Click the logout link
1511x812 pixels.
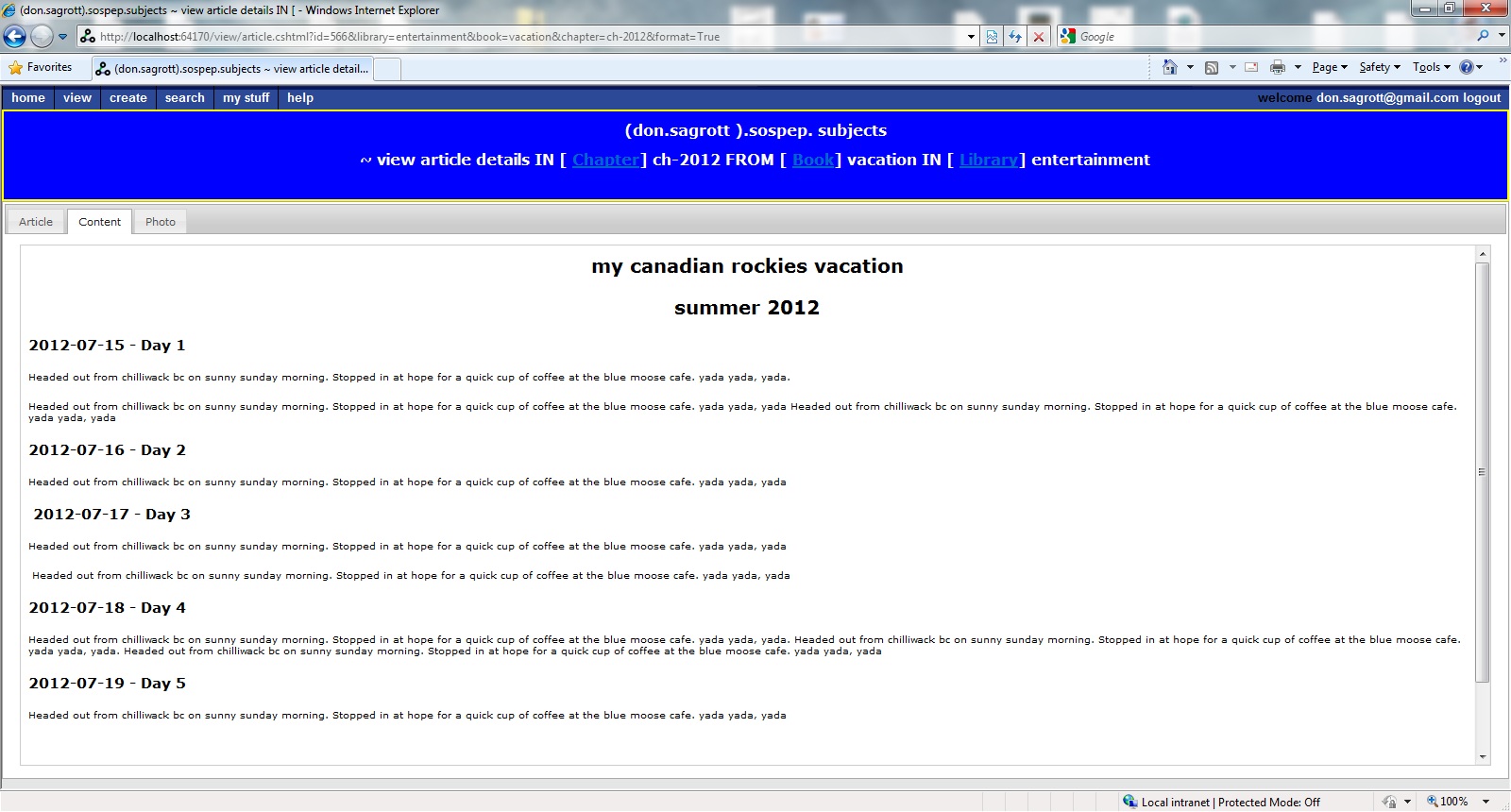coord(1482,98)
